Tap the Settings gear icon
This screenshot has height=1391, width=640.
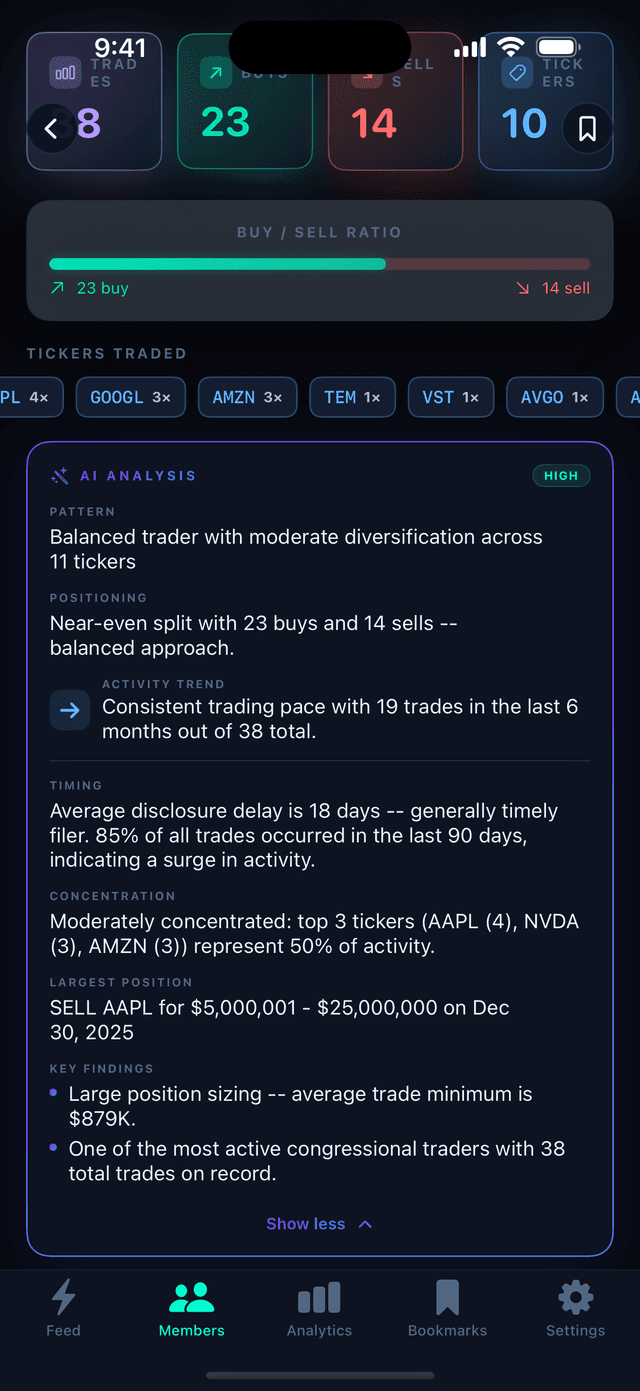coord(575,1297)
